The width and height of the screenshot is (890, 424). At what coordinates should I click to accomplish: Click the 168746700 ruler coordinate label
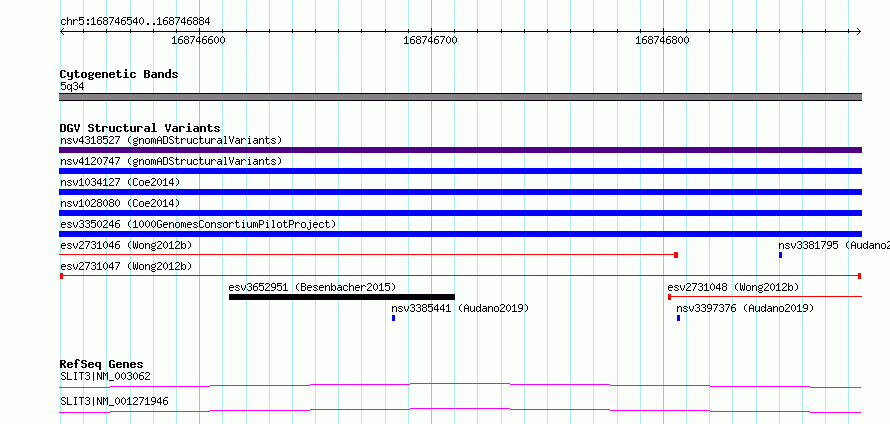coord(430,40)
